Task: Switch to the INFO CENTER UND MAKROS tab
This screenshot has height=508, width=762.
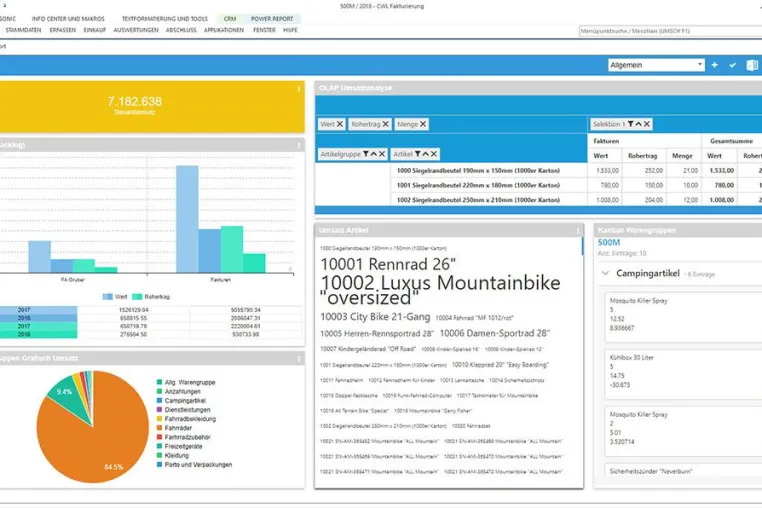Action: tap(68, 18)
